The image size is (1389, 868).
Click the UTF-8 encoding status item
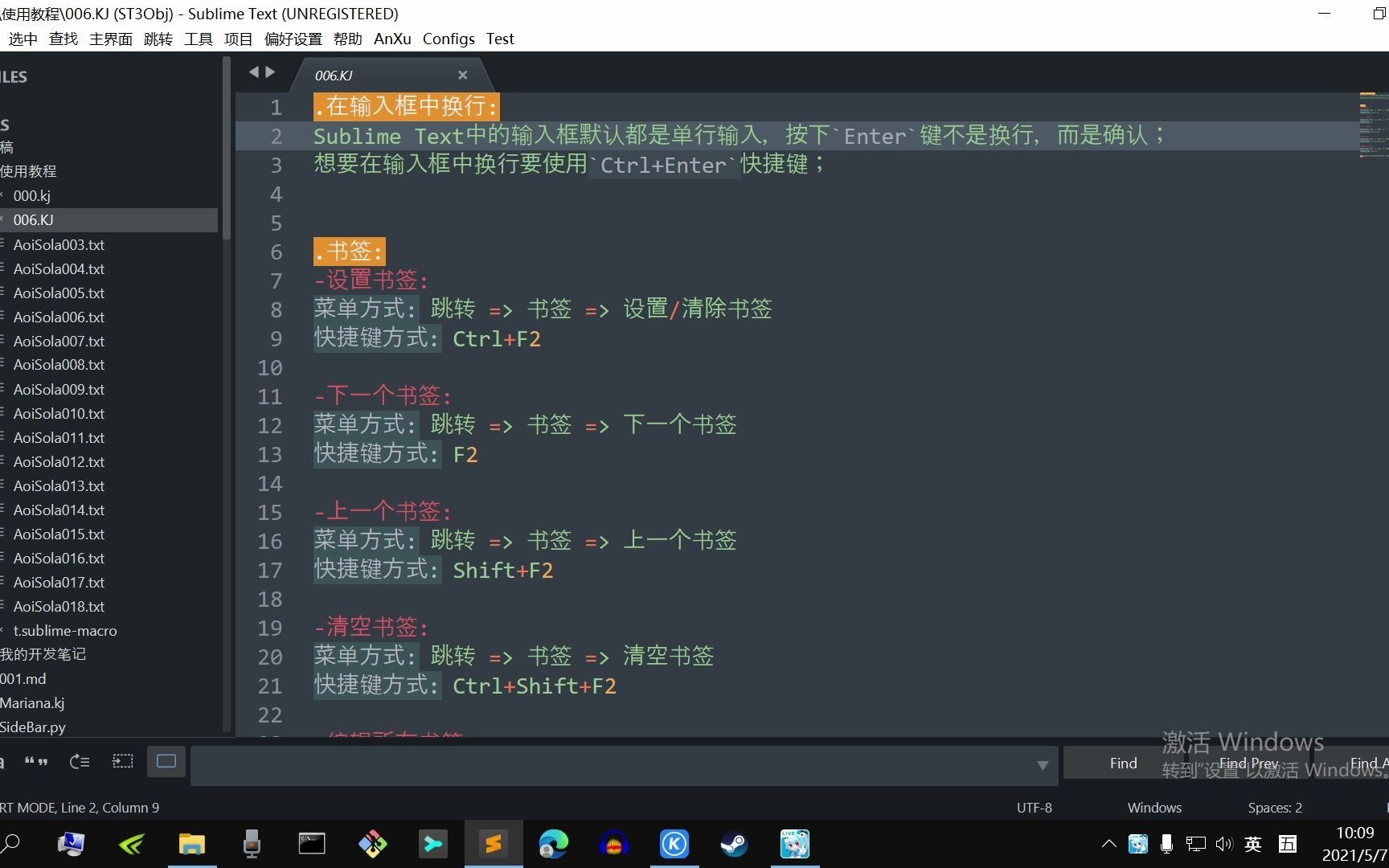coord(1034,808)
